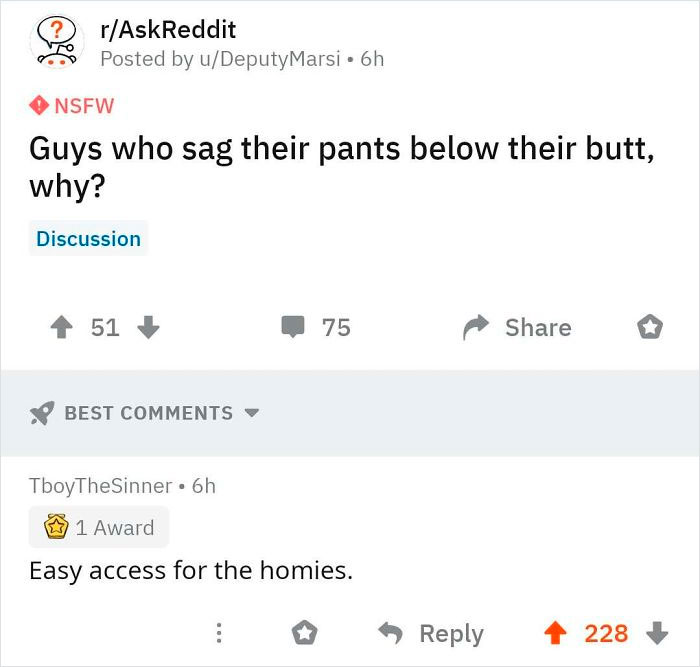Screen dimensions: 700x667
Task: Click the Share arrow icon
Action: coord(476,327)
